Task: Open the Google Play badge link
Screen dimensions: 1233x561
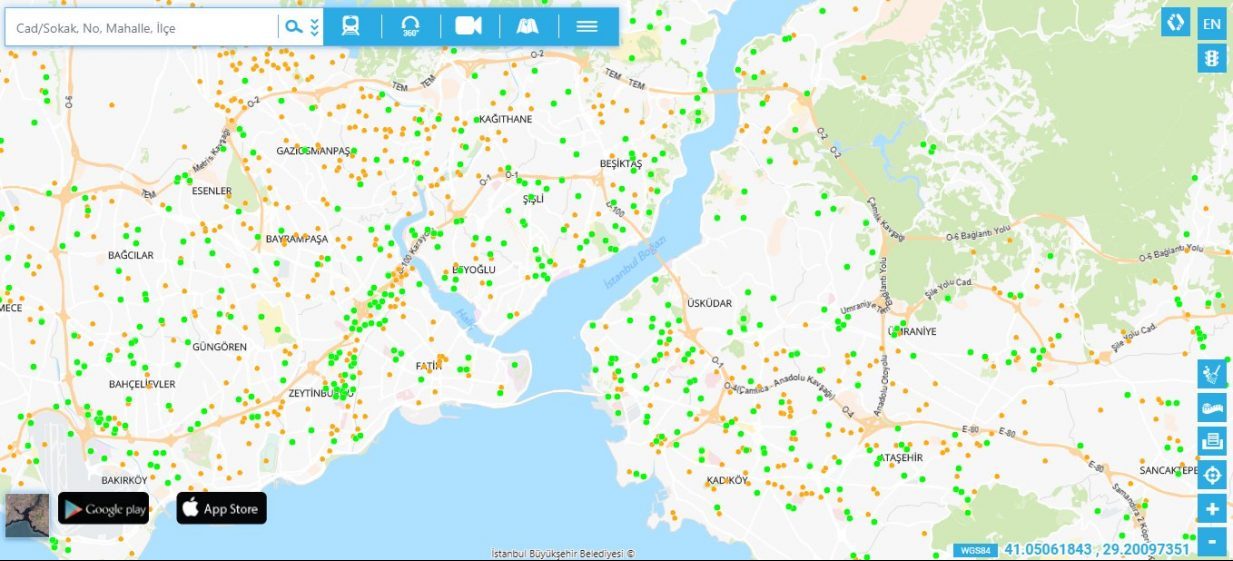Action: tap(103, 508)
